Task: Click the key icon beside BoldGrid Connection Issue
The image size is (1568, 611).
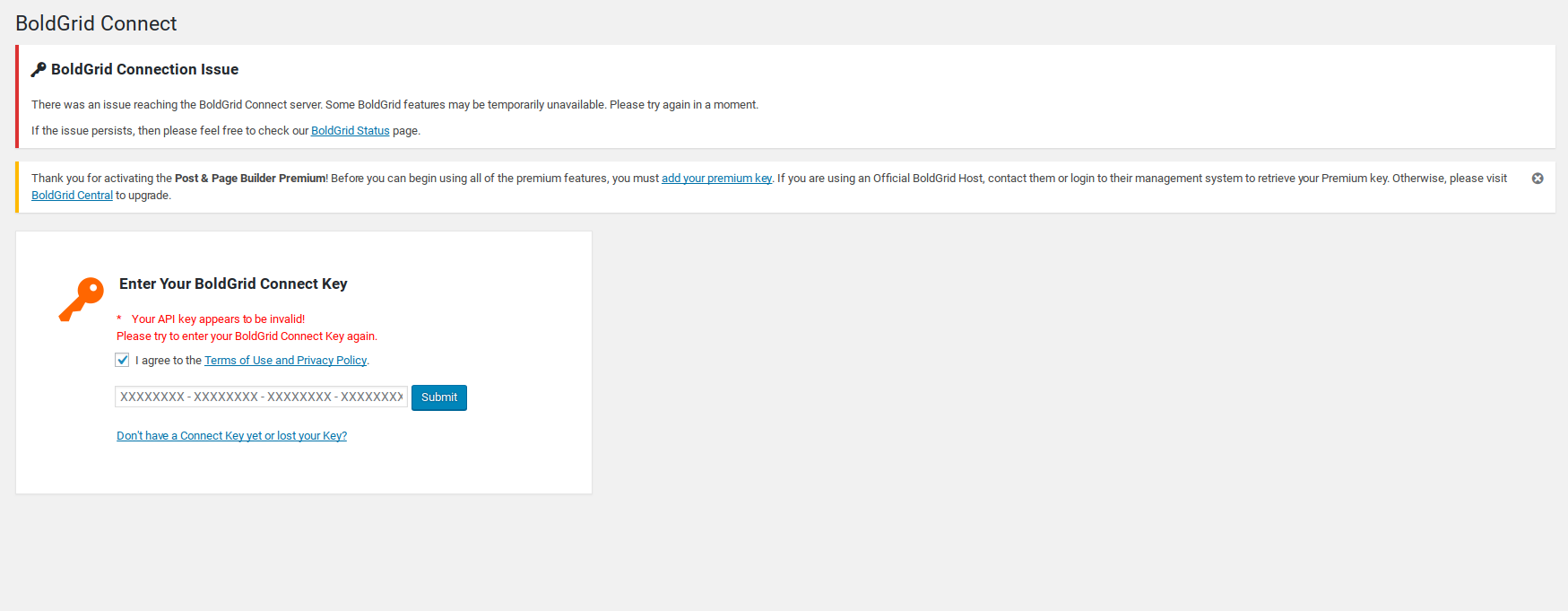Action: pyautogui.click(x=39, y=69)
